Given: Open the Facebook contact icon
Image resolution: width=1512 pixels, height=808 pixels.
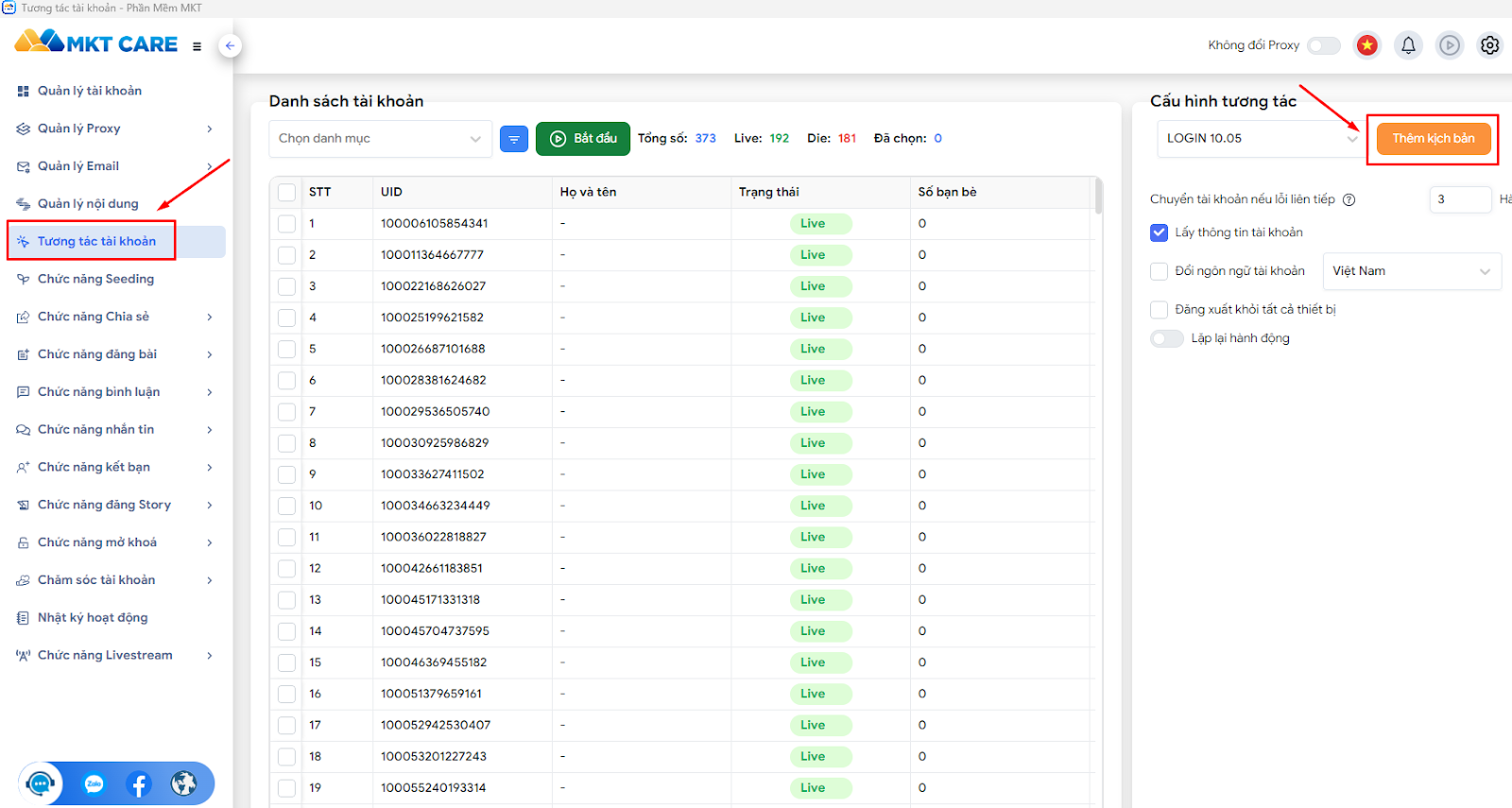Looking at the screenshot, I should pyautogui.click(x=139, y=783).
